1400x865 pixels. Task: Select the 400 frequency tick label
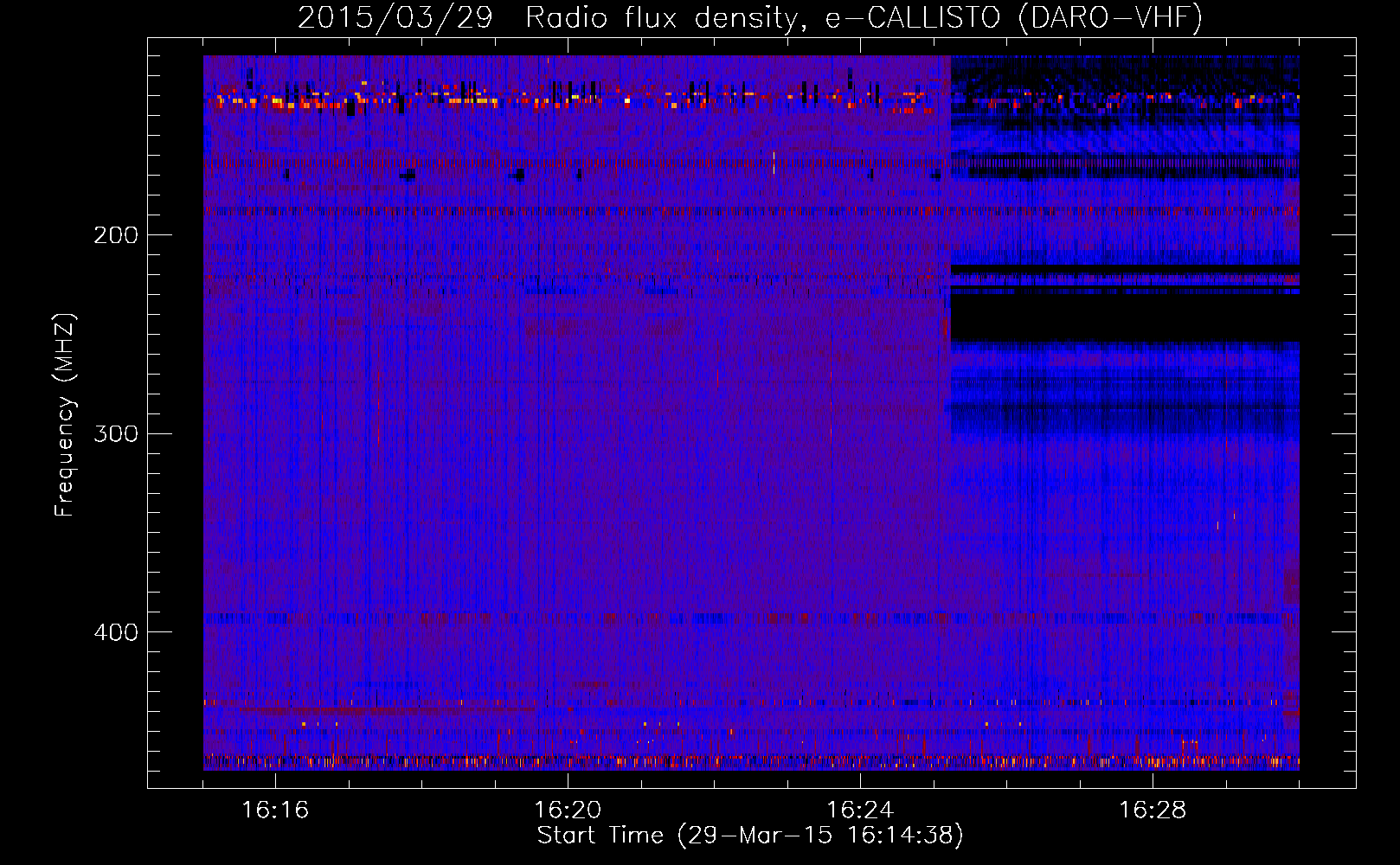coord(116,632)
